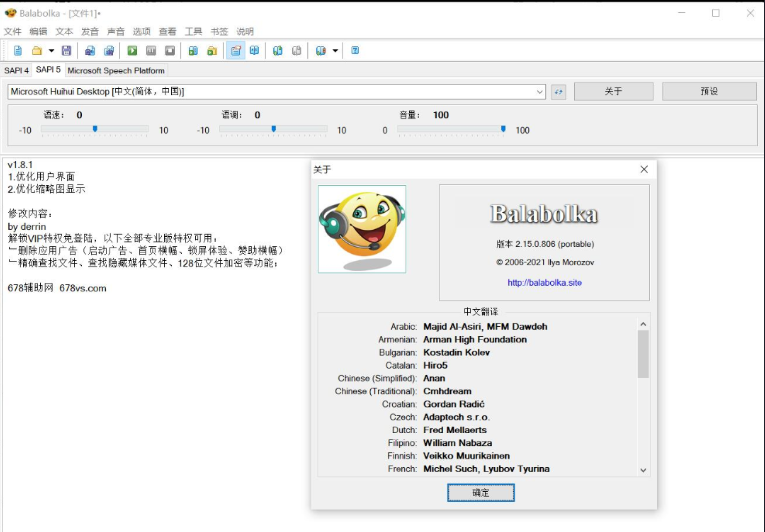Open the http://balabolka.site link
Screen dimensions: 765x532
pos(544,283)
